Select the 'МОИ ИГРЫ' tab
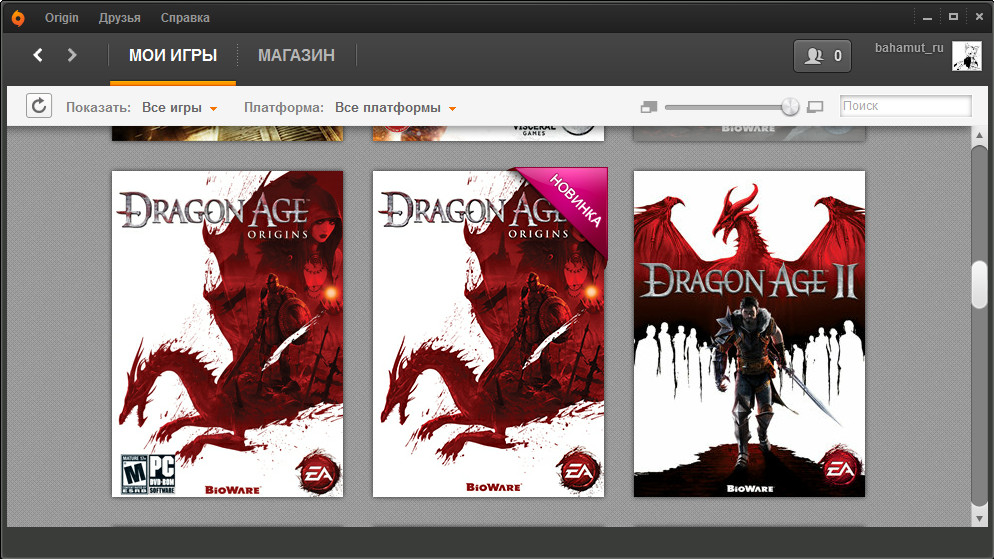 tap(173, 56)
